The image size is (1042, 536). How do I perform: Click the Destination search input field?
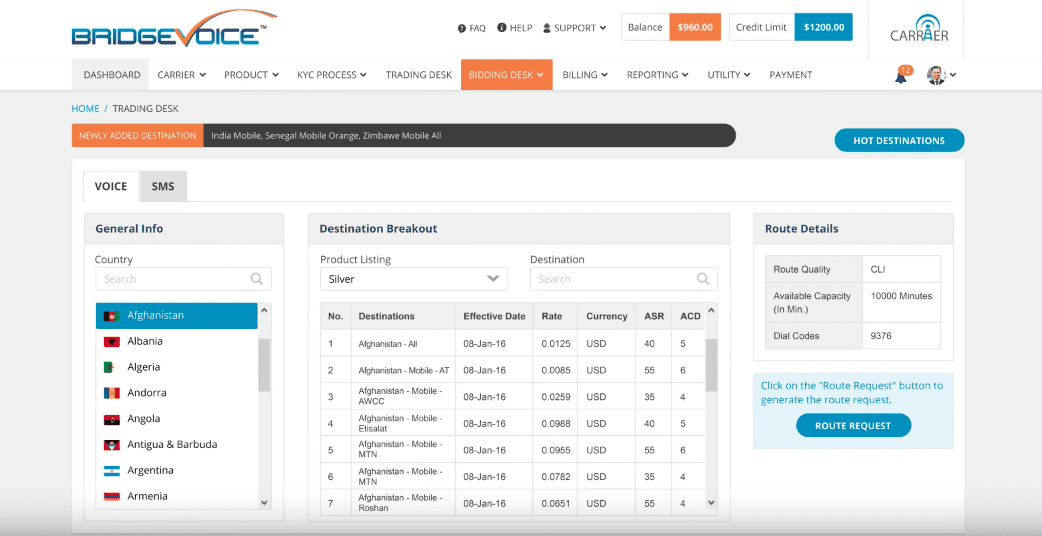pyautogui.click(x=610, y=279)
